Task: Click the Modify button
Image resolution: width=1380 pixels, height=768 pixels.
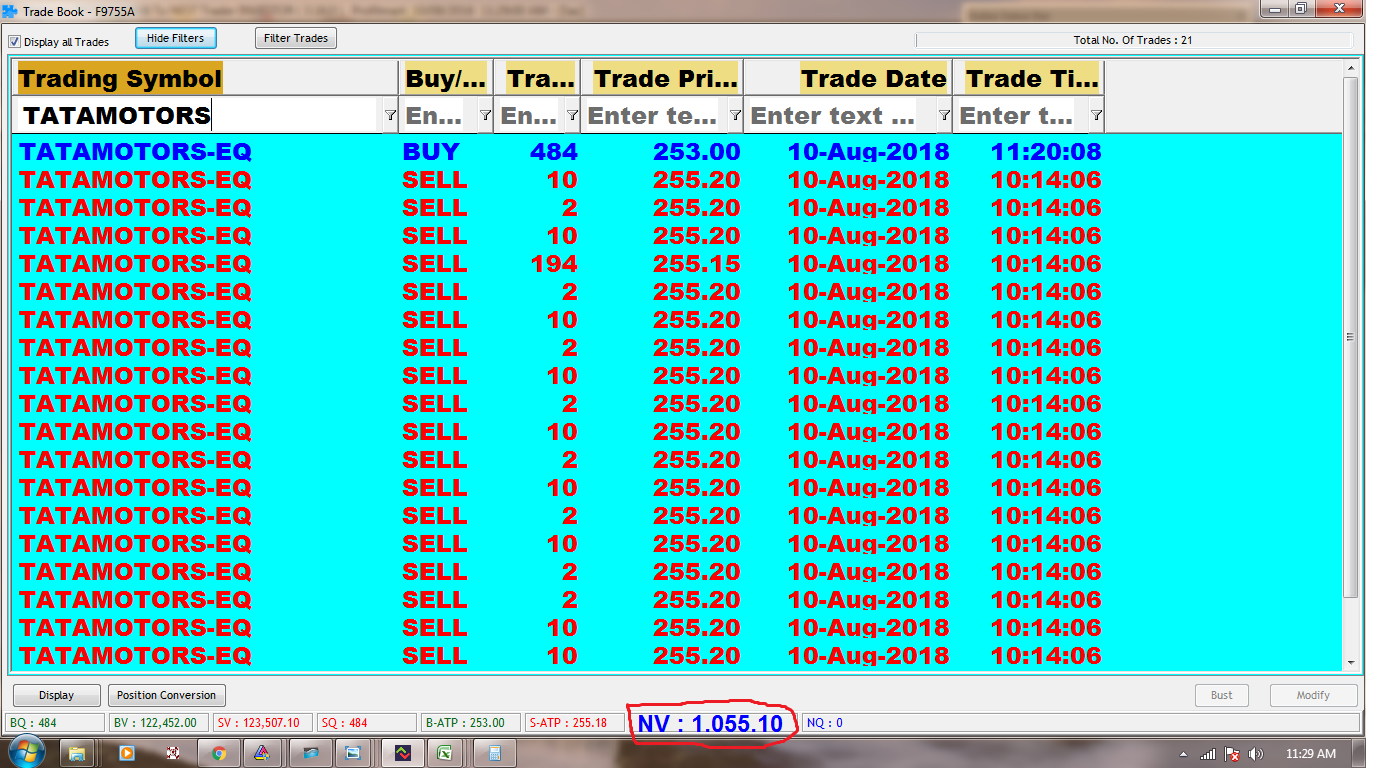Action: [x=1313, y=695]
